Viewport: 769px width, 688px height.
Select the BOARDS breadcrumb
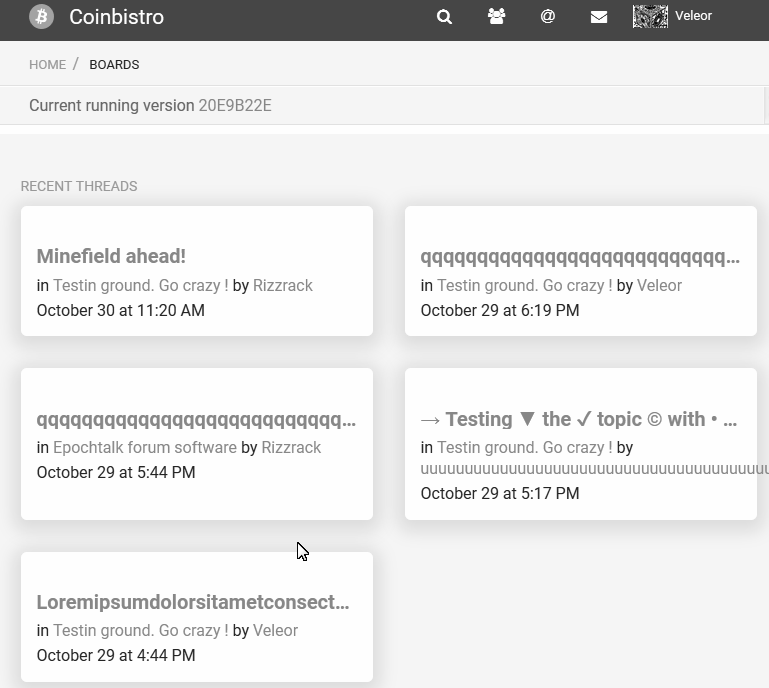[x=114, y=65]
